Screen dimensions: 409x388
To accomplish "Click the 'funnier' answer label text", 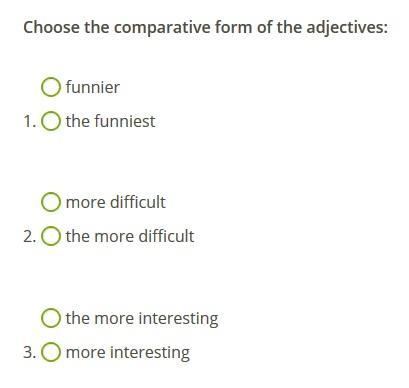I will [x=93, y=87].
